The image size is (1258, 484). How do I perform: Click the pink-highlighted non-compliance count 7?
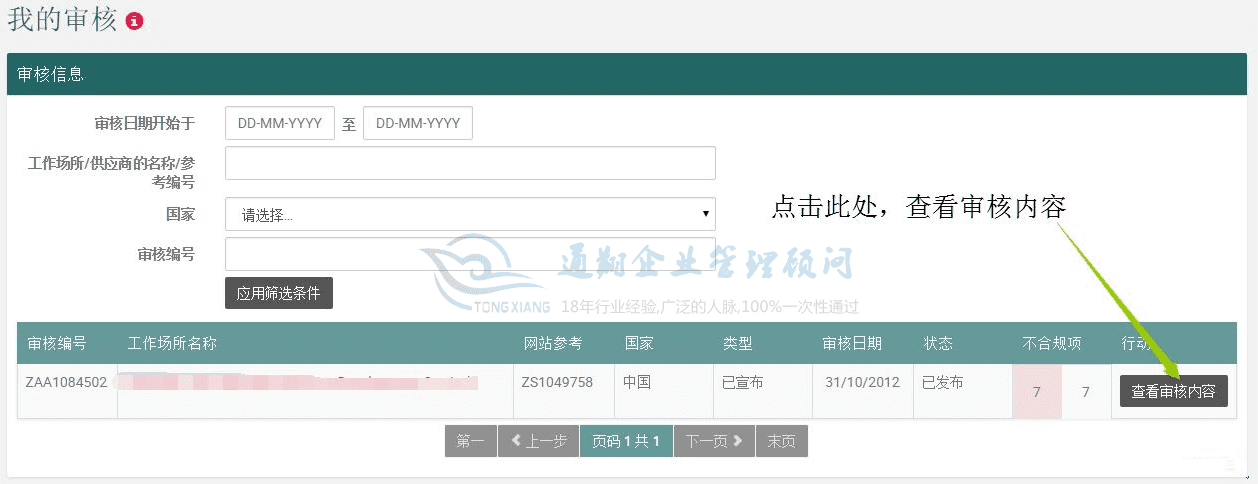click(1036, 392)
